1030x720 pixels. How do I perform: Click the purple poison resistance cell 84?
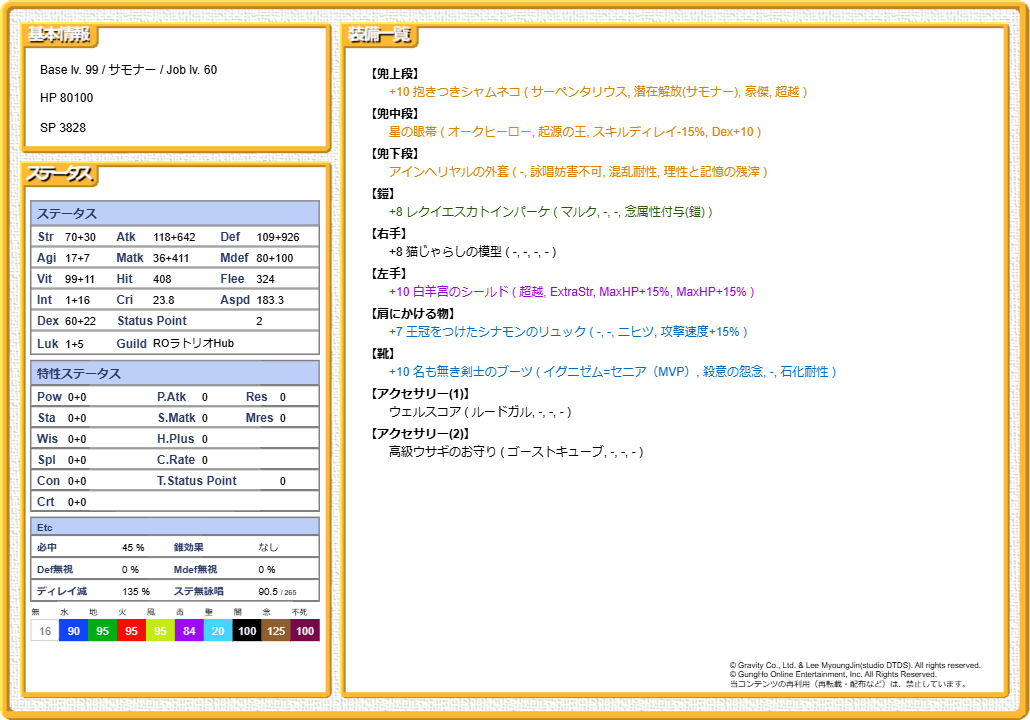point(189,631)
